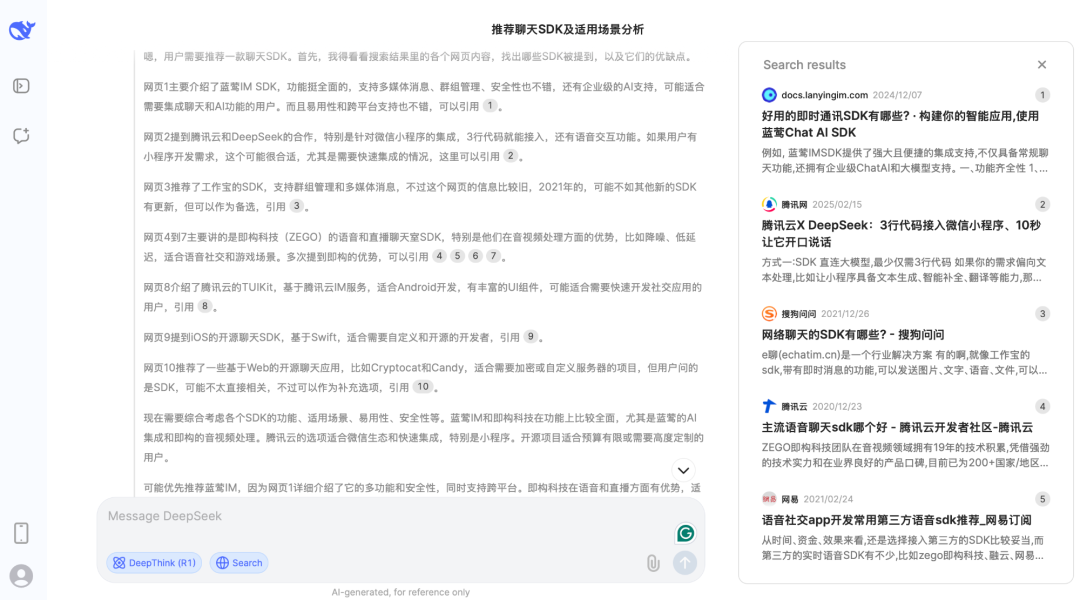Screen dimensions: 1080x600
Task: Toggle the Search web option
Action: click(x=239, y=563)
